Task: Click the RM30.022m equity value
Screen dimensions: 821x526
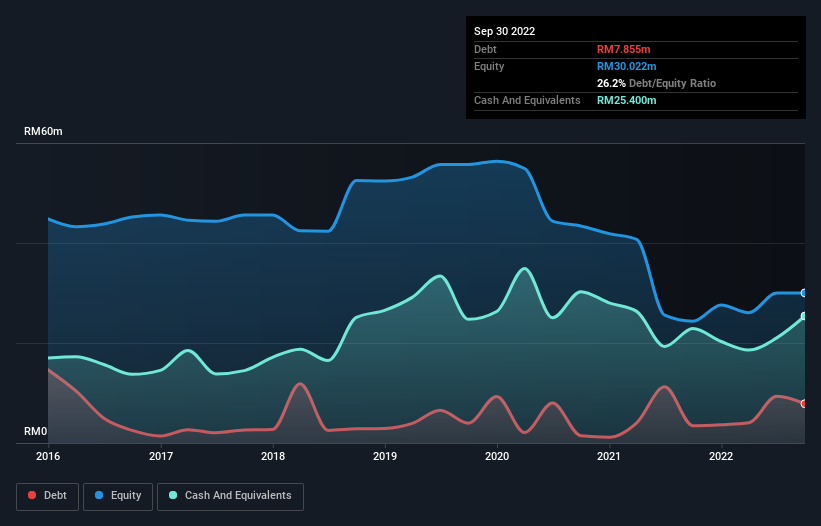Action: click(x=626, y=66)
